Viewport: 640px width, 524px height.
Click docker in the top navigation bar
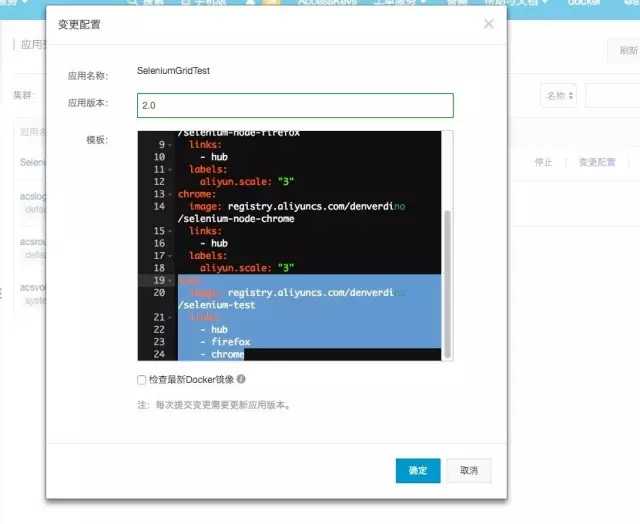click(584, 2)
